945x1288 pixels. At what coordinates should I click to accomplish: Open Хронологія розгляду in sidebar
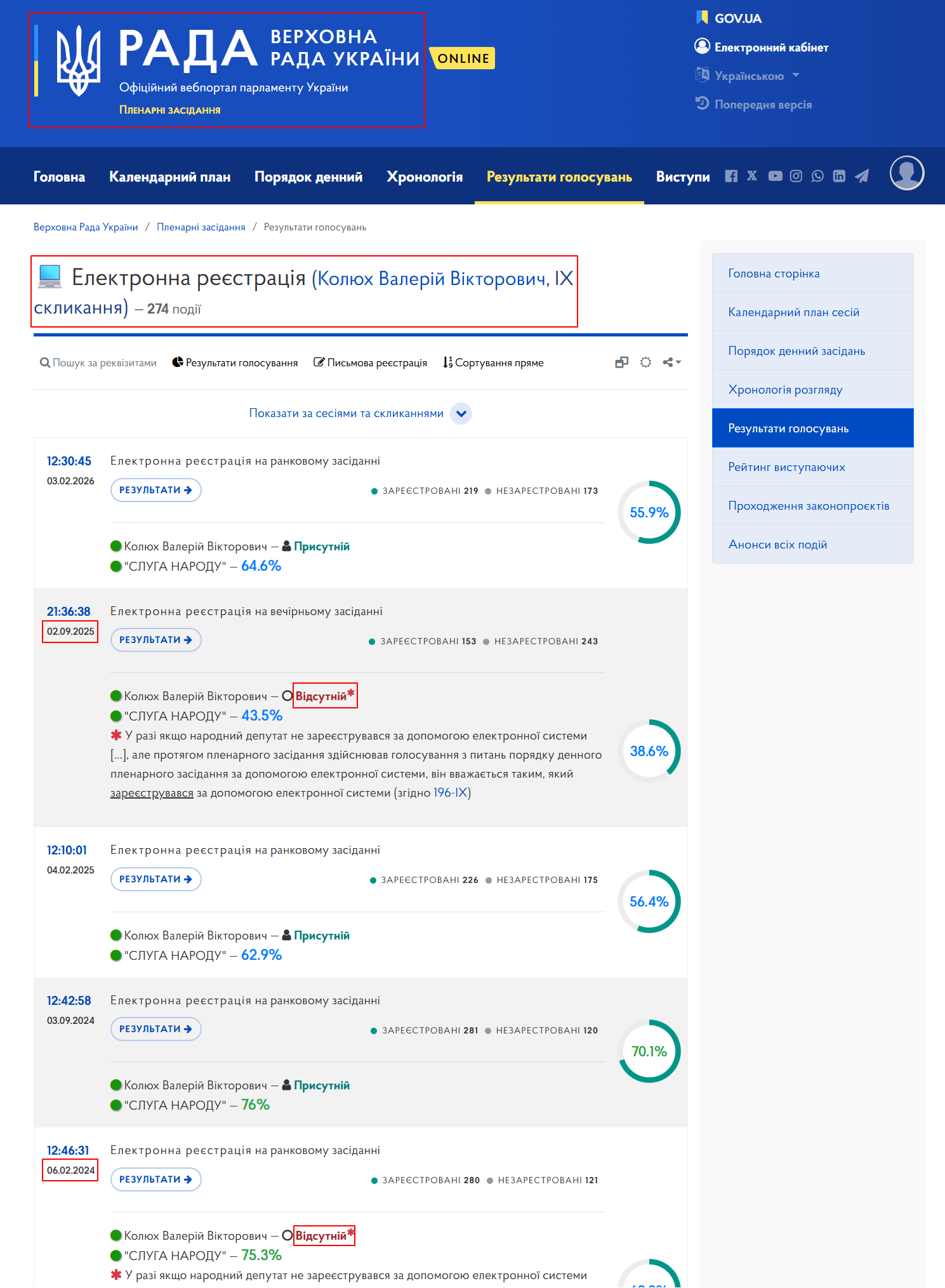coord(812,389)
